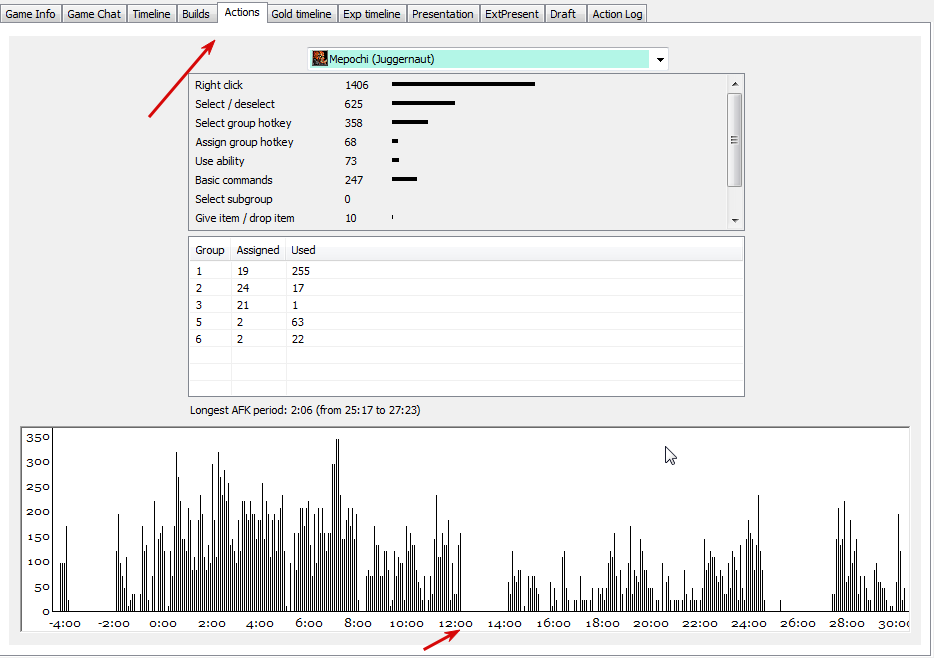Click the Select group hotkey count 358
This screenshot has width=934, height=658.
[353, 123]
